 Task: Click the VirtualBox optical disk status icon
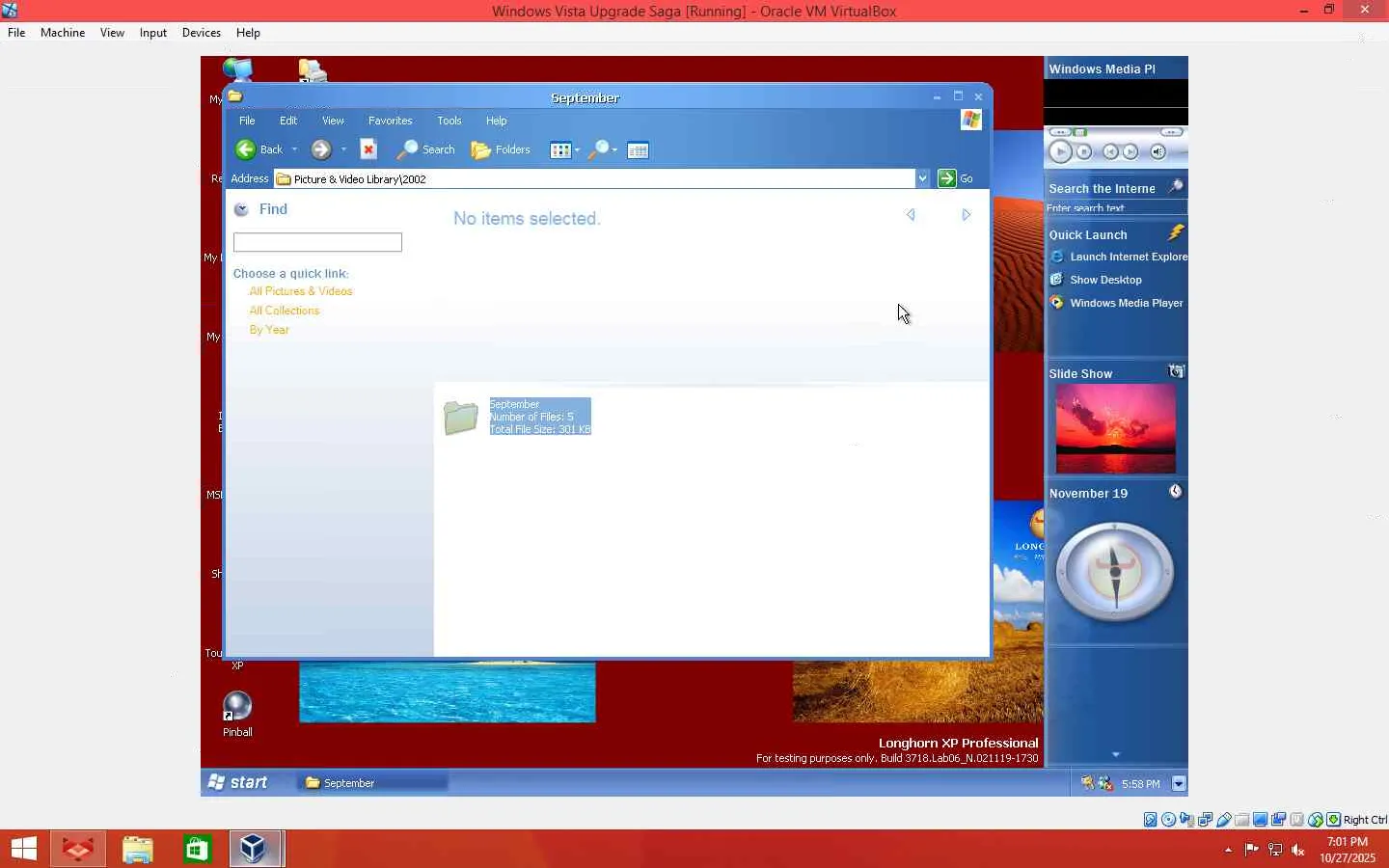(1169, 820)
